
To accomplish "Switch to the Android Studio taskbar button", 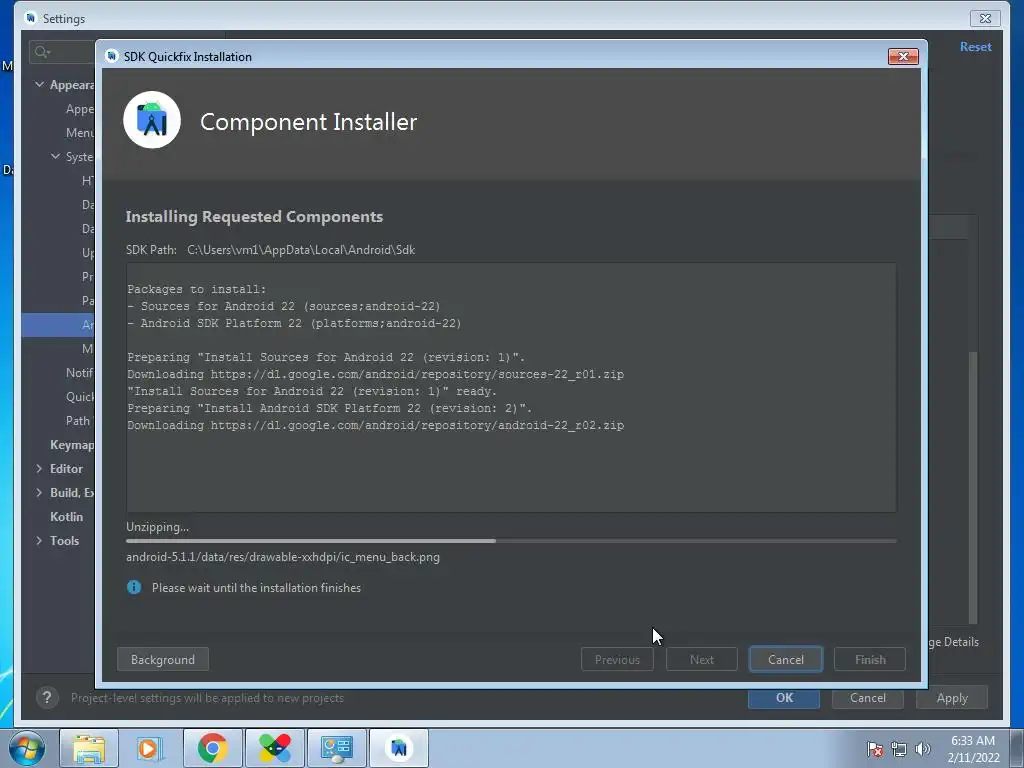I will tap(399, 748).
